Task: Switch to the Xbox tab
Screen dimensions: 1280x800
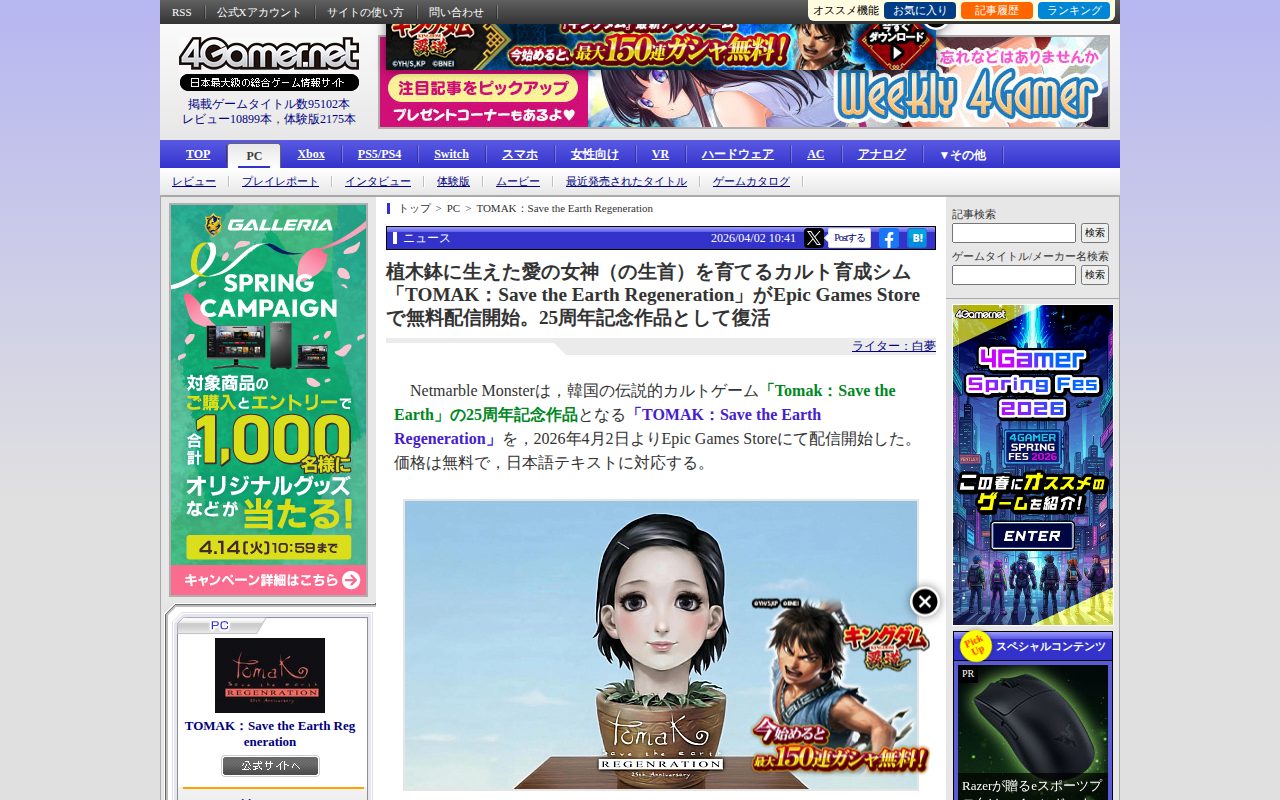Action: point(311,154)
